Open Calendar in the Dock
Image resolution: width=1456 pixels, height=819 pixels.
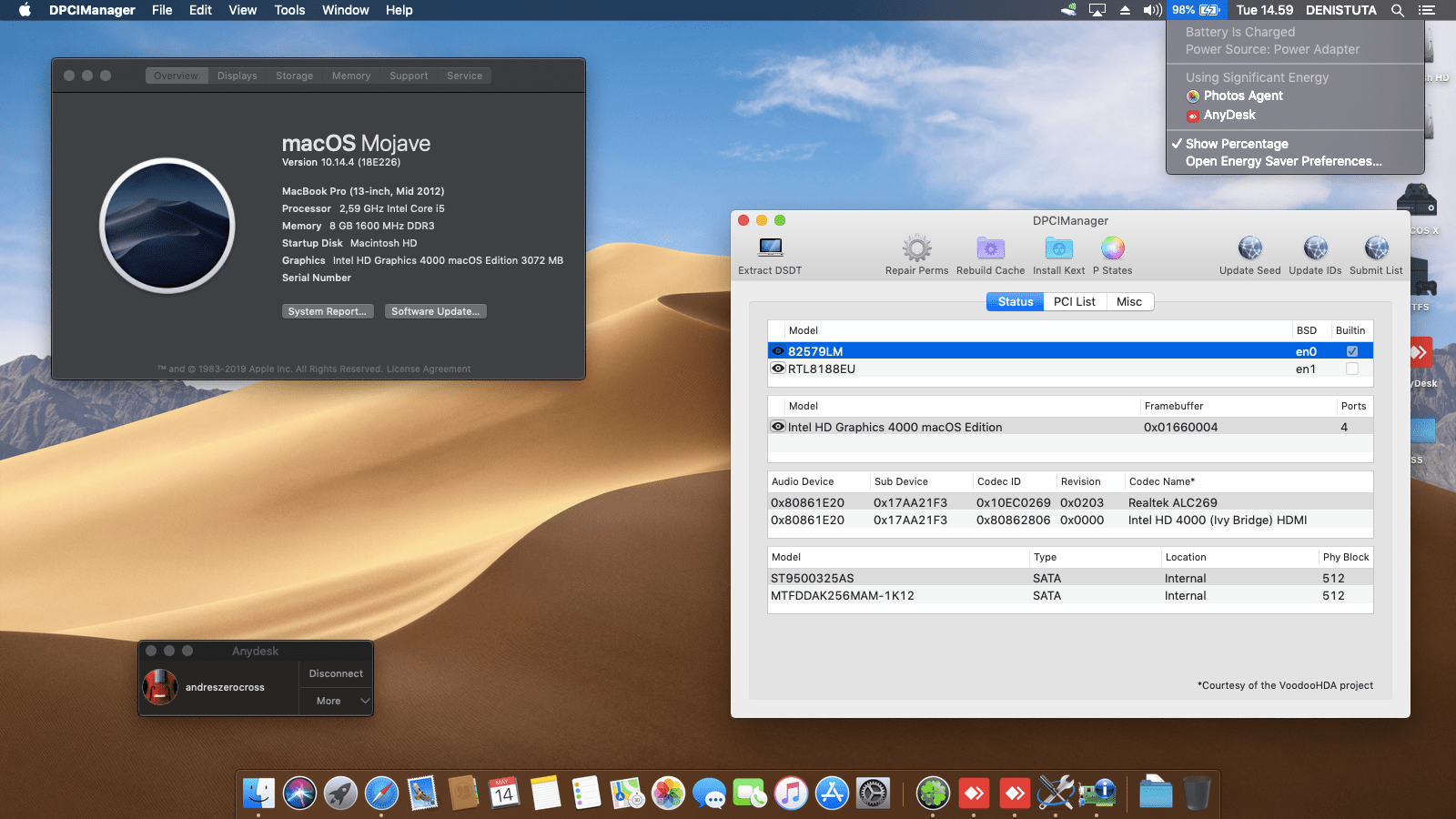pyautogui.click(x=504, y=793)
